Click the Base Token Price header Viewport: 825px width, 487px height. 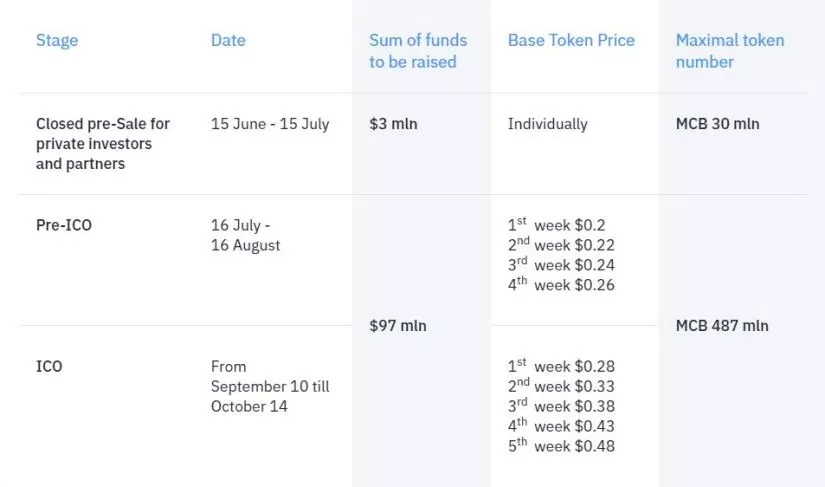[x=571, y=41]
